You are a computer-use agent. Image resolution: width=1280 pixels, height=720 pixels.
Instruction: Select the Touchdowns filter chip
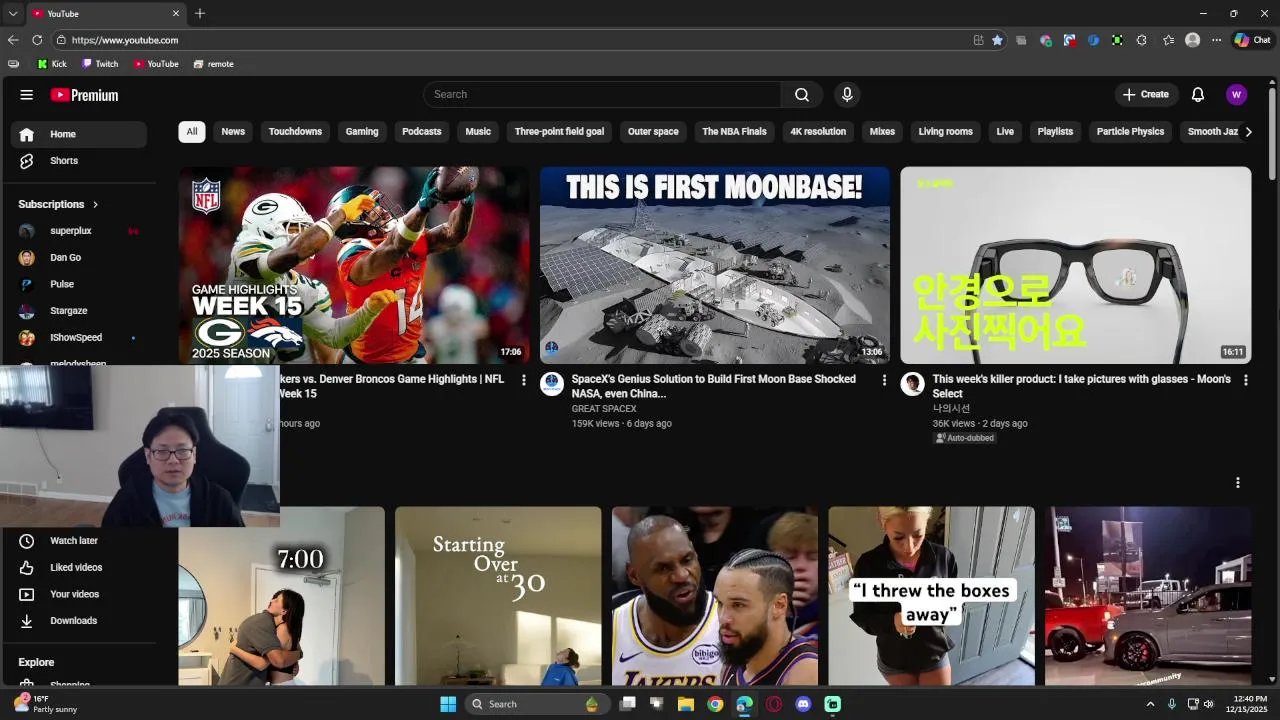(x=295, y=132)
